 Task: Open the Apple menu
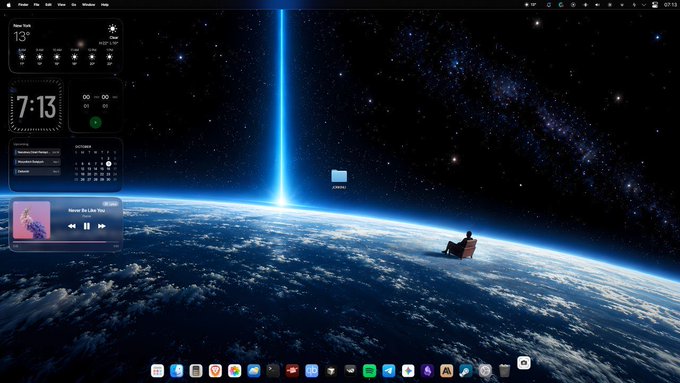pos(9,5)
